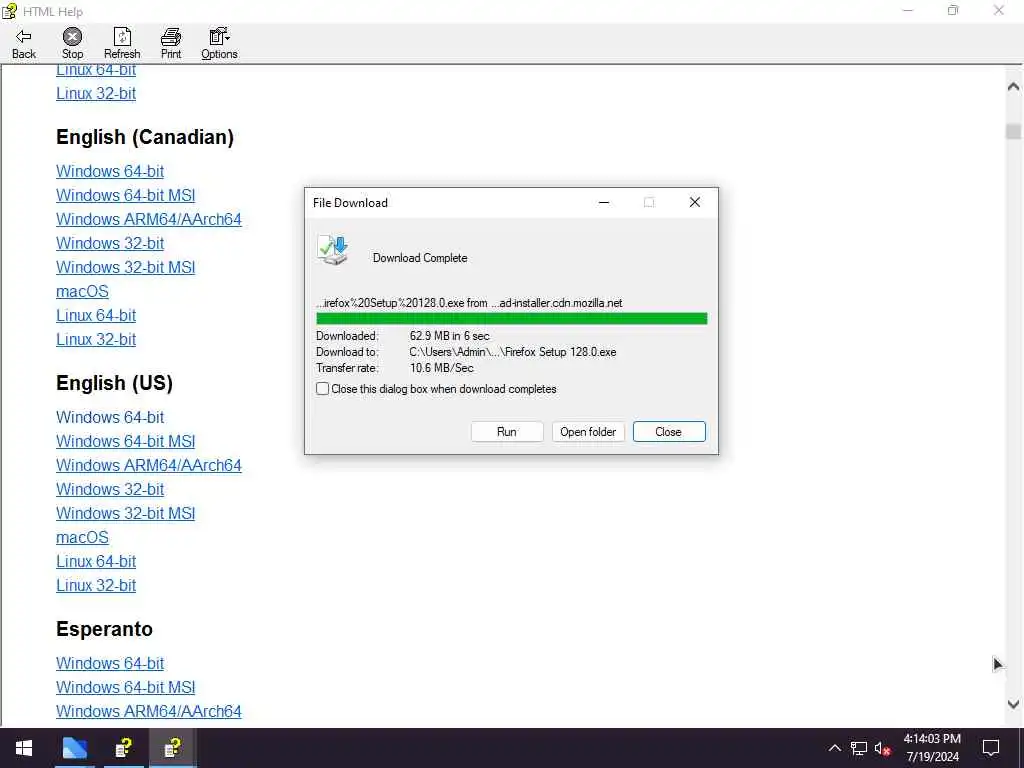The image size is (1024, 768).
Task: Open the Options toolbar menu
Action: pyautogui.click(x=219, y=44)
